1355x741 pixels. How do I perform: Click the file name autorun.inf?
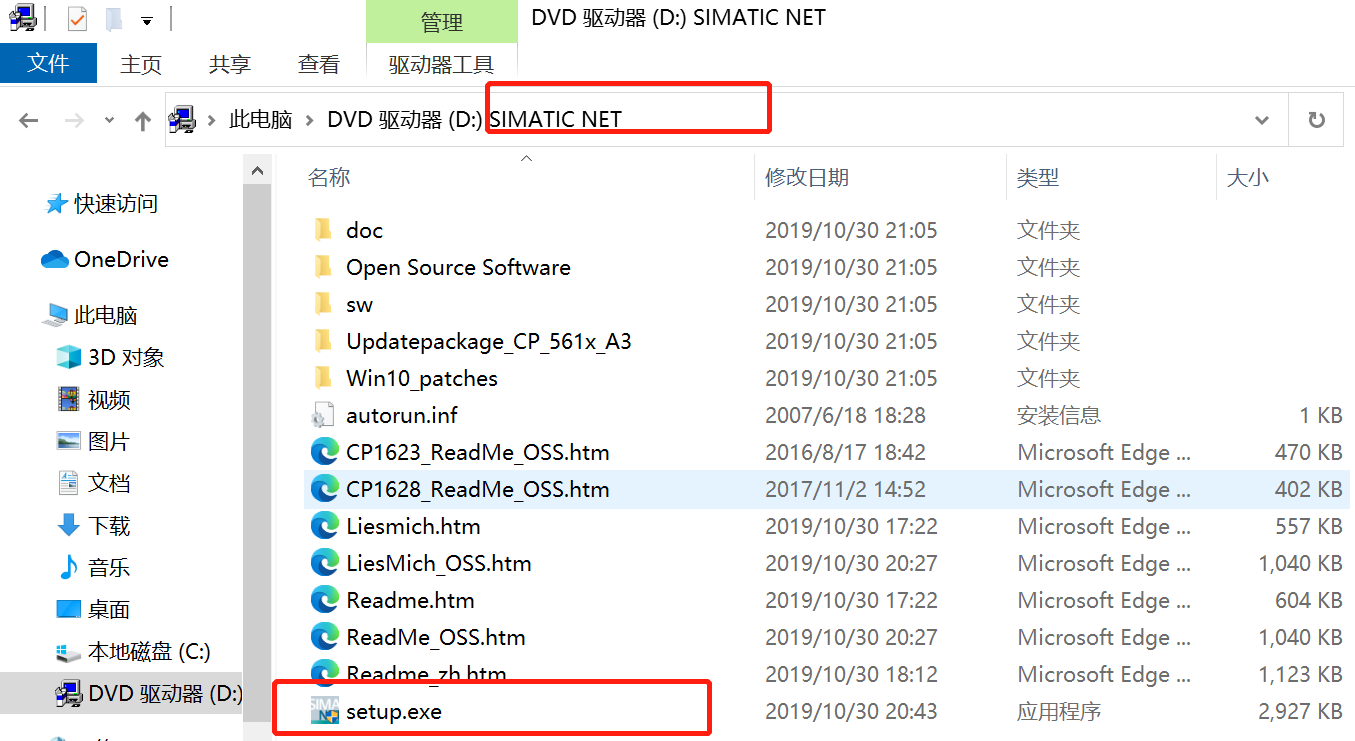click(402, 415)
